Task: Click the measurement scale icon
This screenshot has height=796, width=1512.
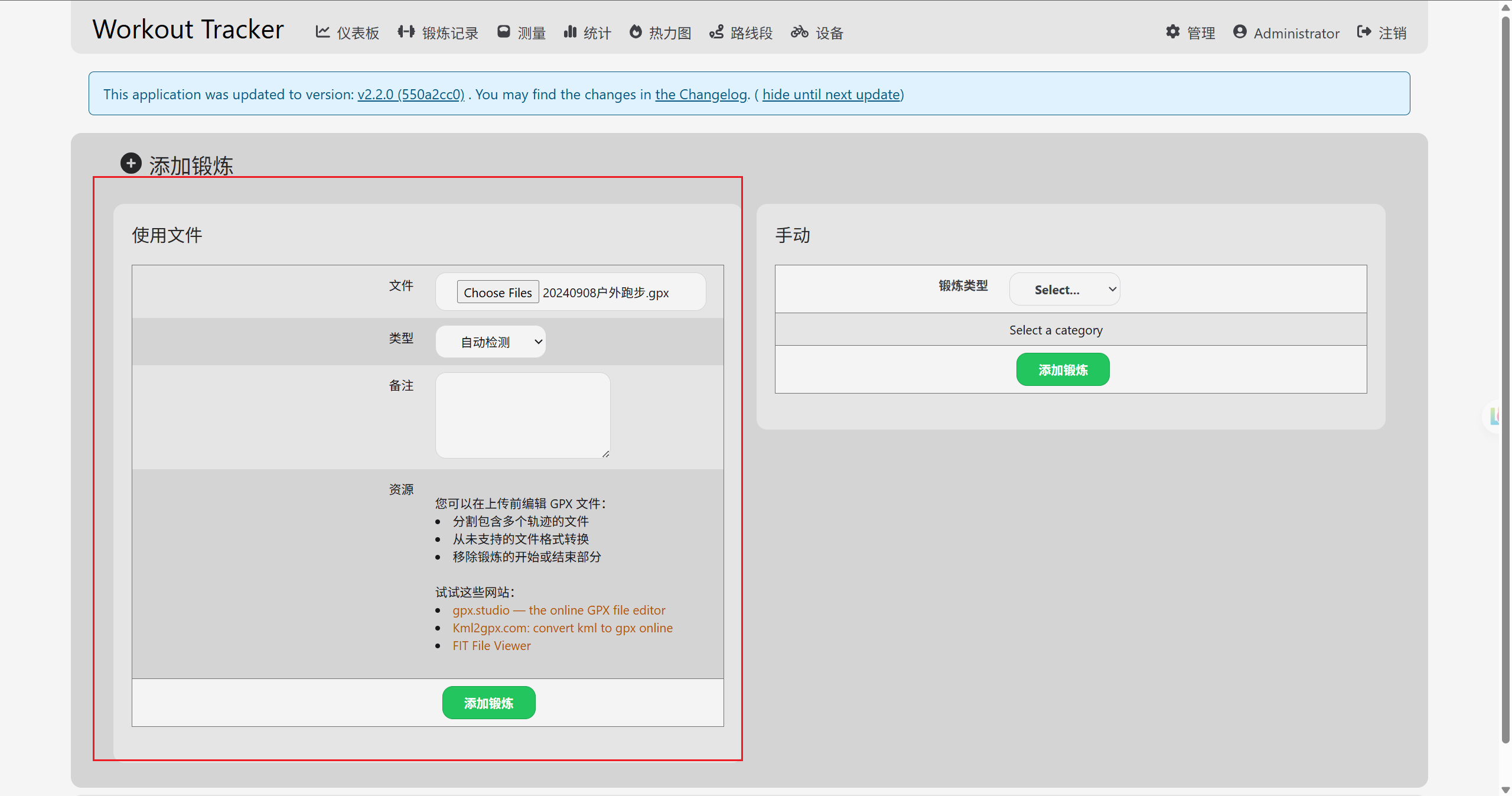Action: (x=503, y=32)
